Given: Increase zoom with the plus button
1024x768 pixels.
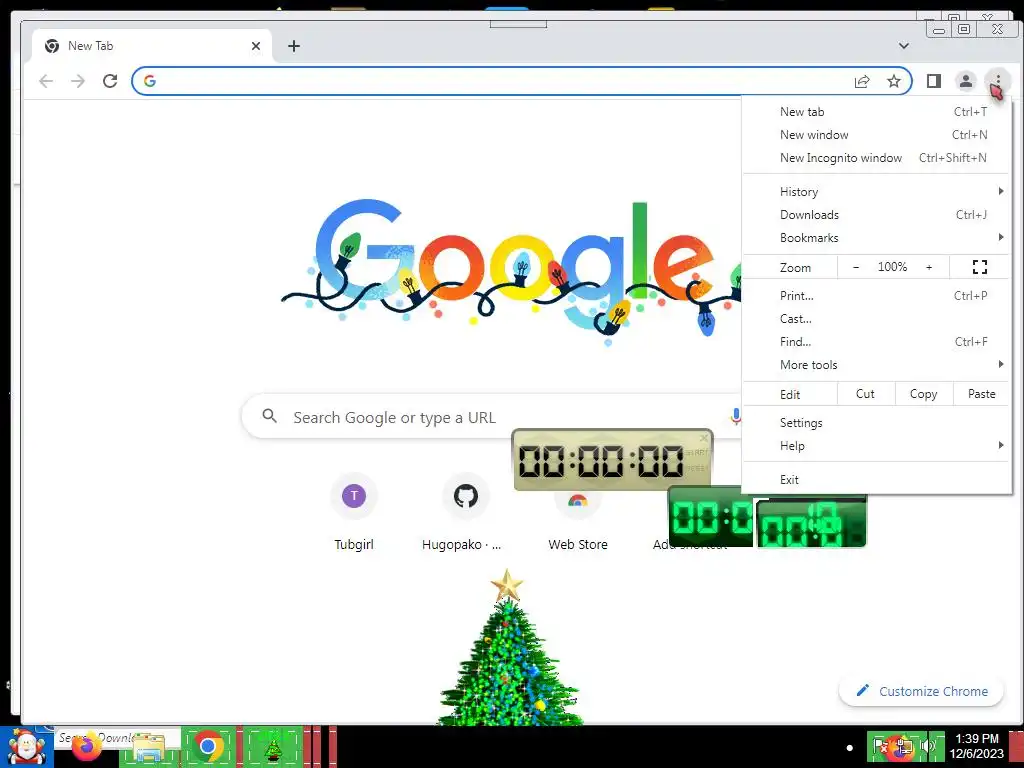Looking at the screenshot, I should coord(929,267).
